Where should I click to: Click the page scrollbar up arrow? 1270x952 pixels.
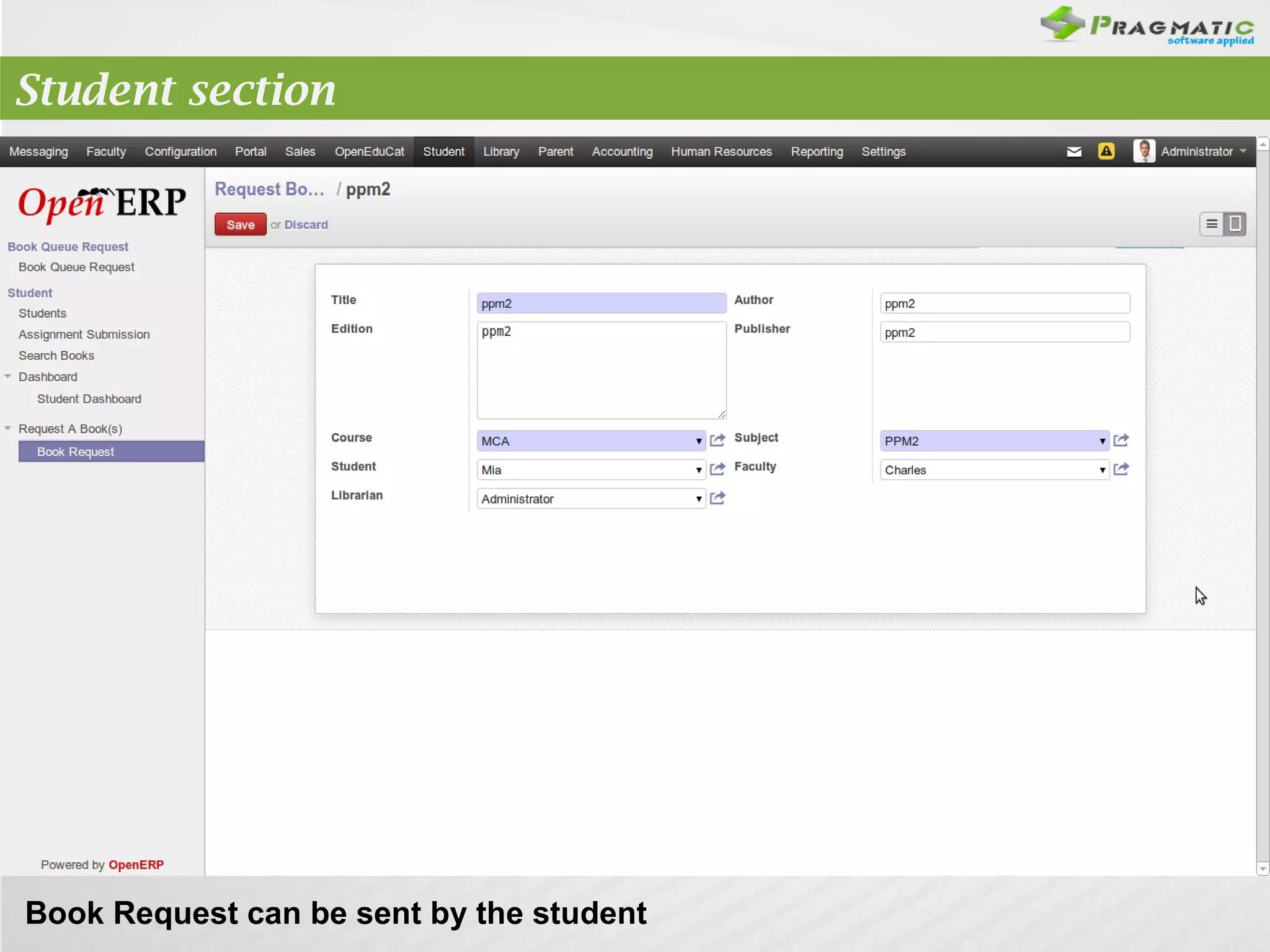pyautogui.click(x=1263, y=144)
